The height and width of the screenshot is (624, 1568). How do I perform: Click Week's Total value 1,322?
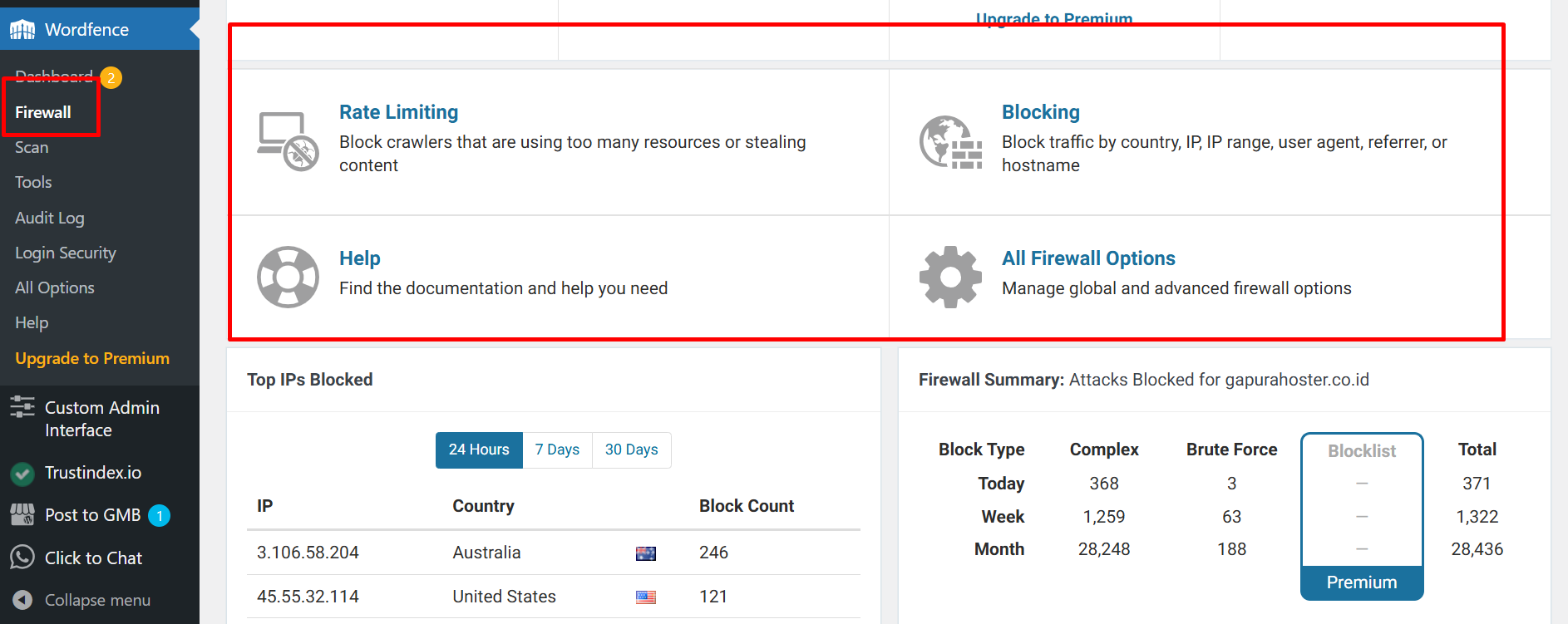1477,517
